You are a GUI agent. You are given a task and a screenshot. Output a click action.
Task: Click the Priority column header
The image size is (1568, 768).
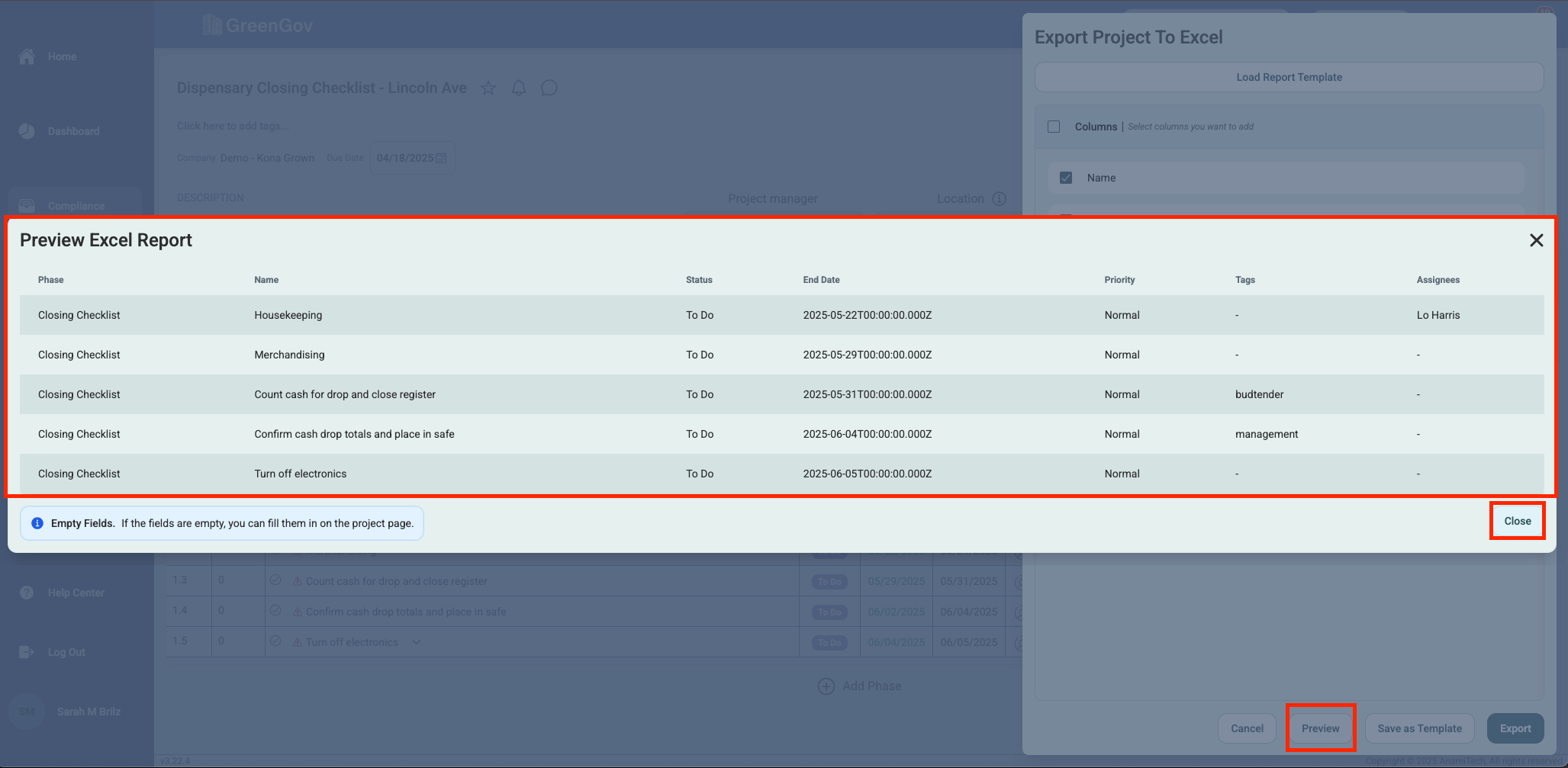pos(1119,280)
